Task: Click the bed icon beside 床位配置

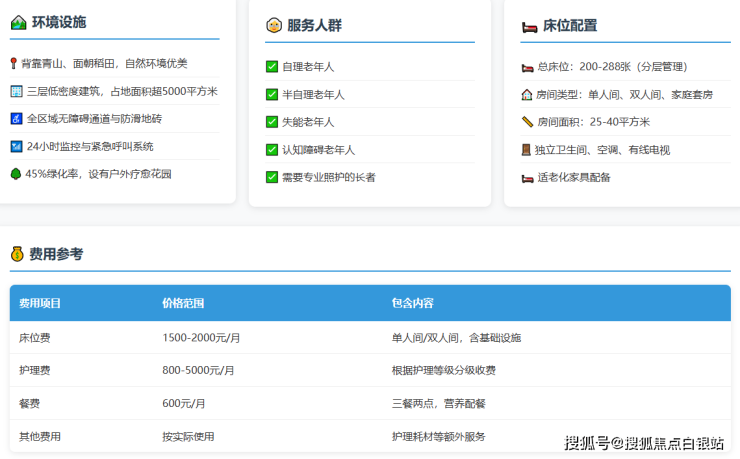Action: pyautogui.click(x=529, y=26)
